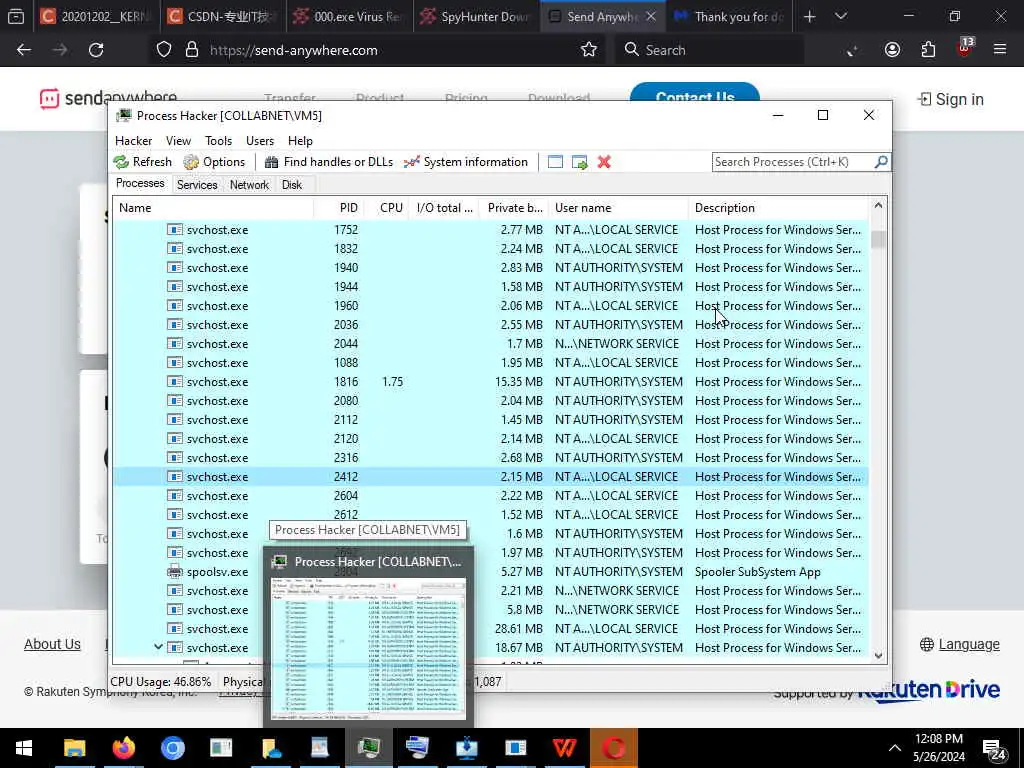Click the padlock site information icon
Viewport: 1024px width, 768px height.
(x=192, y=50)
